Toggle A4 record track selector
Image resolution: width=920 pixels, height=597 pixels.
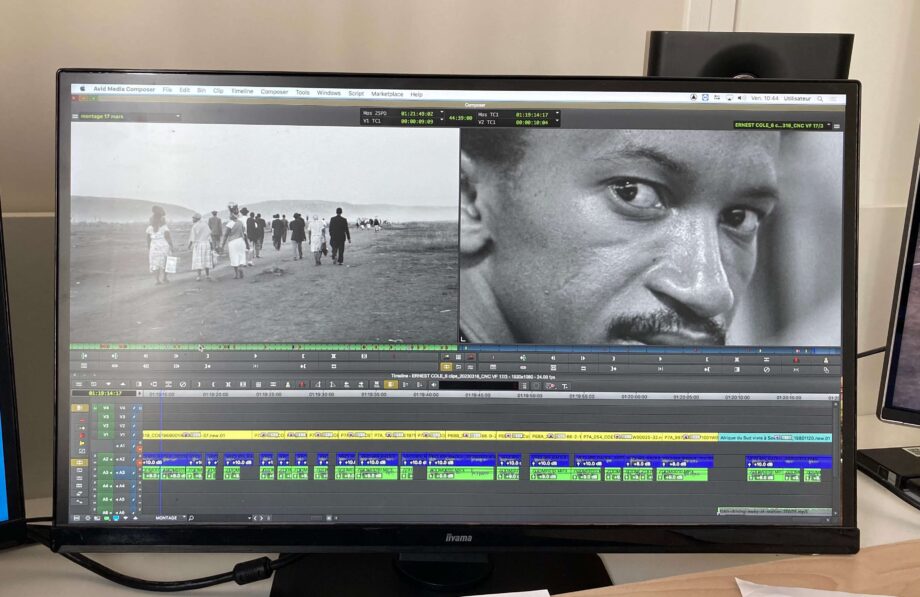point(121,485)
